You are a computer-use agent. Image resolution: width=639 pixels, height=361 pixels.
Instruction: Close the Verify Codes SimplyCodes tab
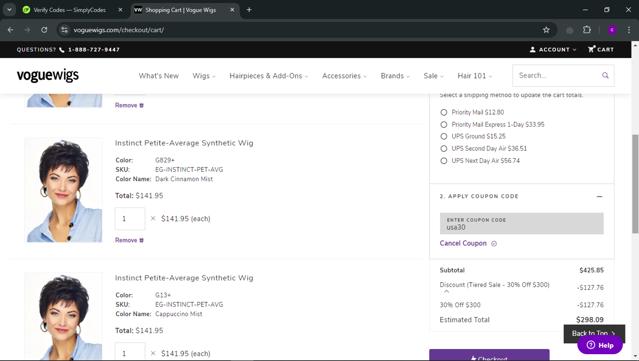[120, 10]
